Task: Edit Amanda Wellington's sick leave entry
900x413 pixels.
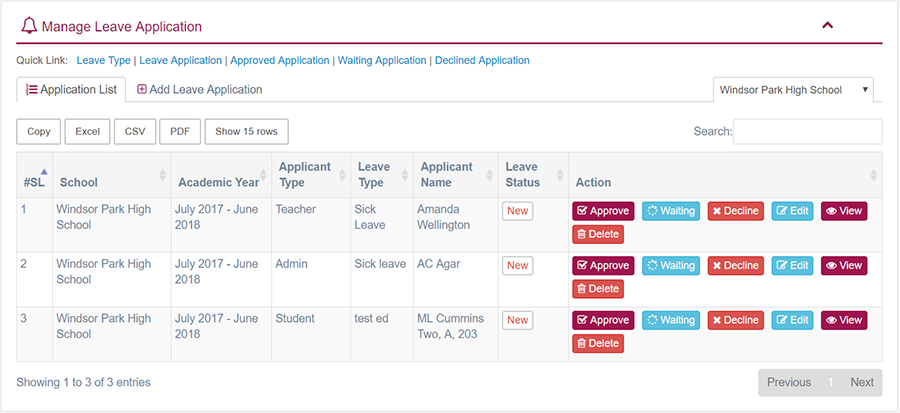Action: [x=792, y=211]
